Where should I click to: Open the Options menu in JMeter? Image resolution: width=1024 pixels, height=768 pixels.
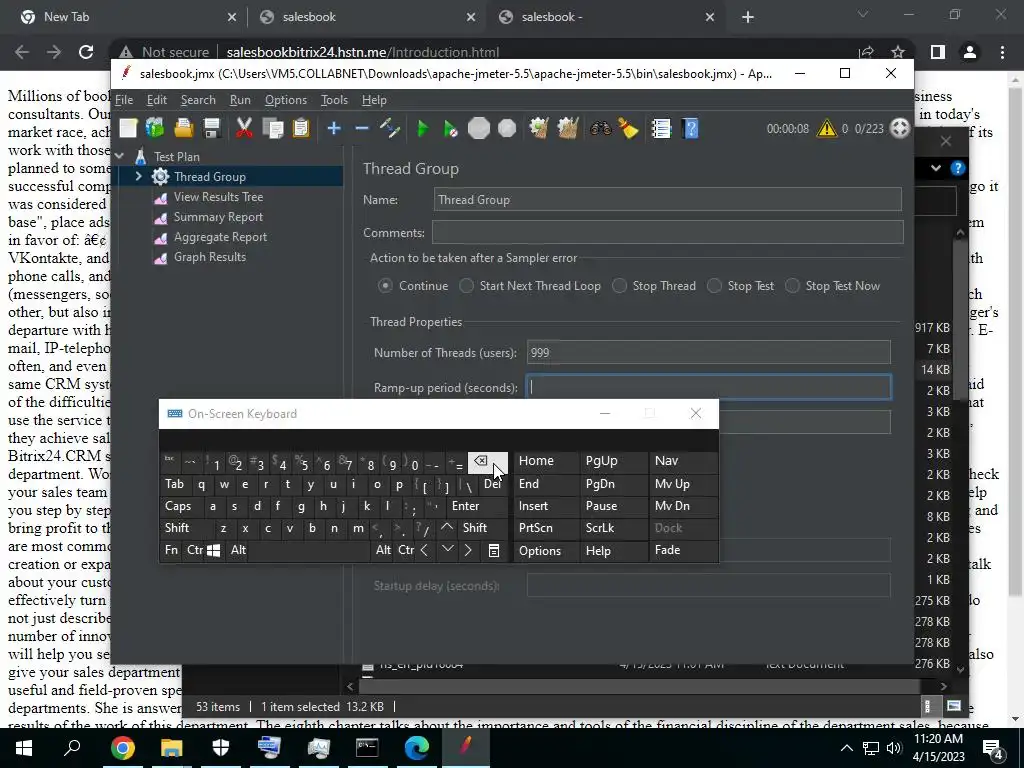tap(285, 100)
